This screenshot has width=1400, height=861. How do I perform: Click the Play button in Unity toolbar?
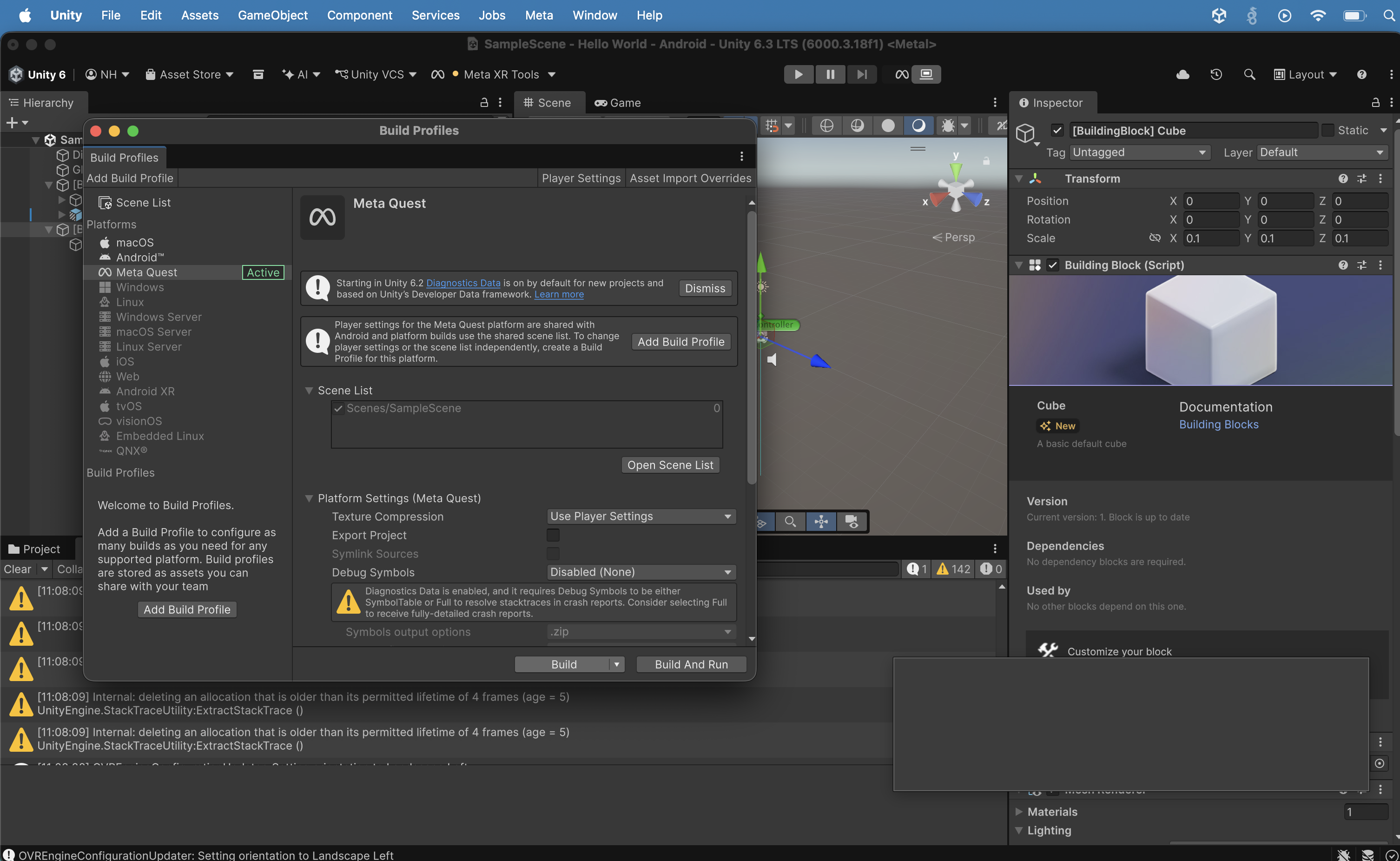coord(798,74)
